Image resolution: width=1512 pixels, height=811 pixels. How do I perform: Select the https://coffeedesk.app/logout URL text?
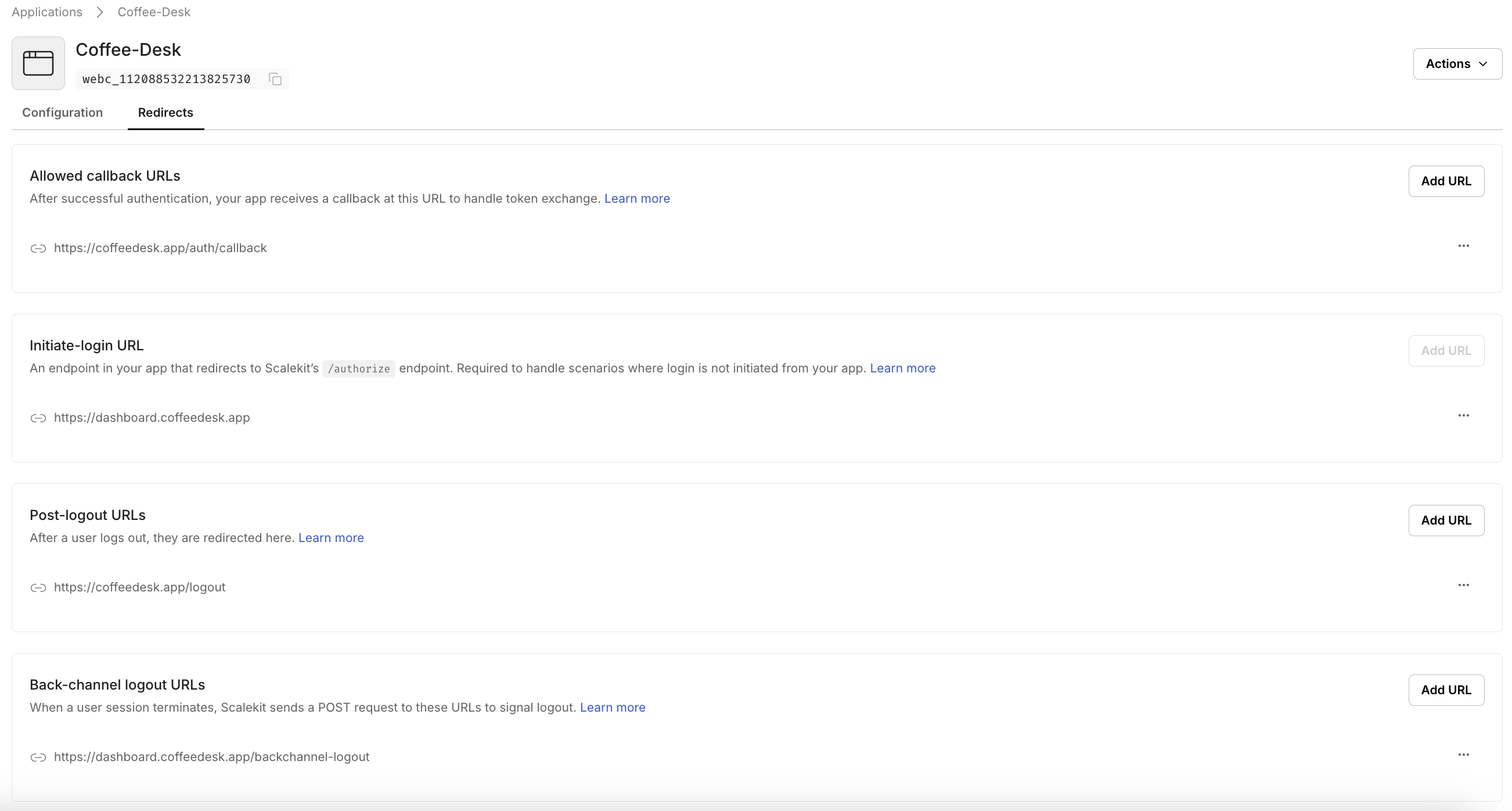click(140, 586)
